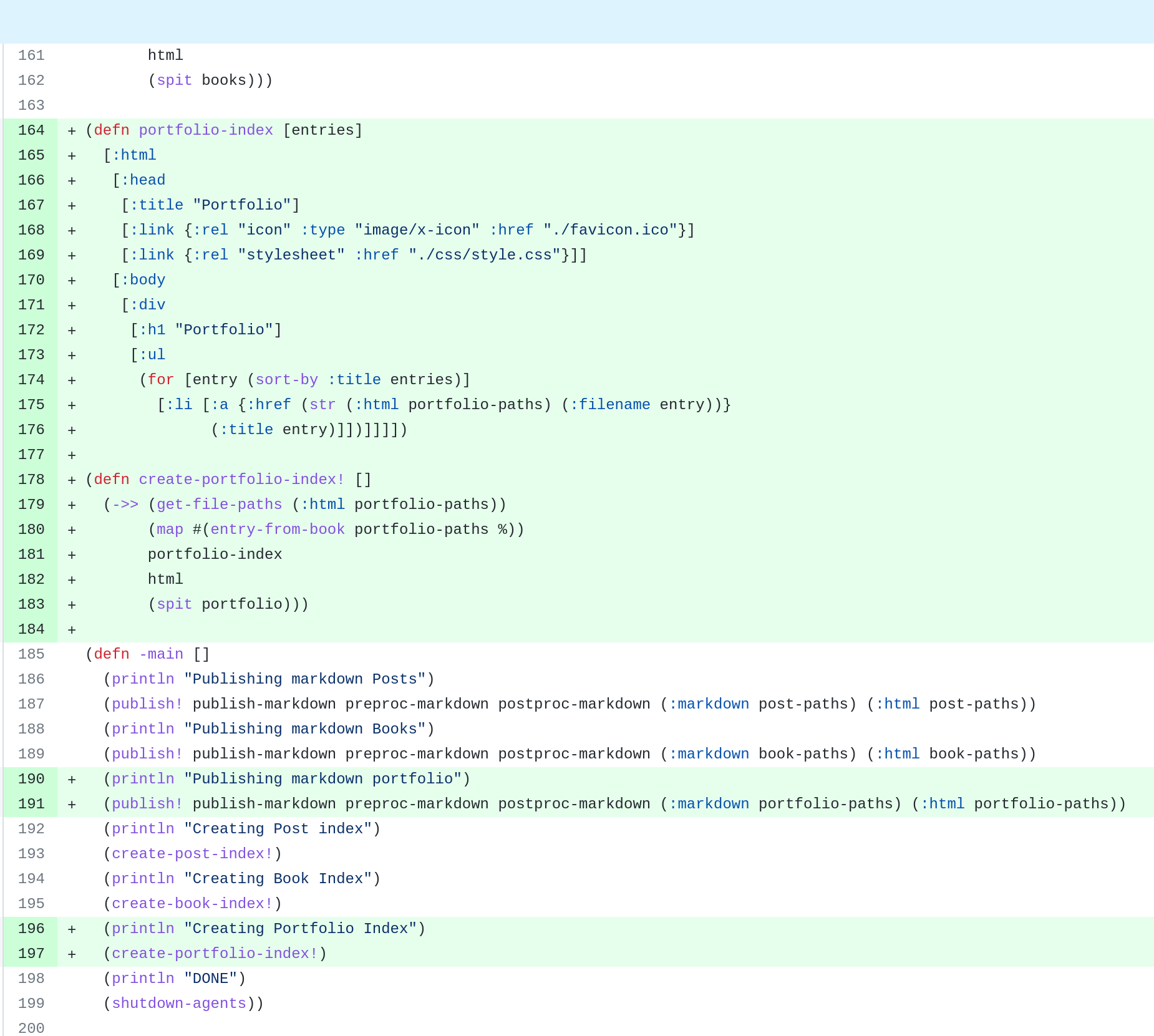Click the publish! call on line 191
The height and width of the screenshot is (1036, 1154).
click(148, 804)
